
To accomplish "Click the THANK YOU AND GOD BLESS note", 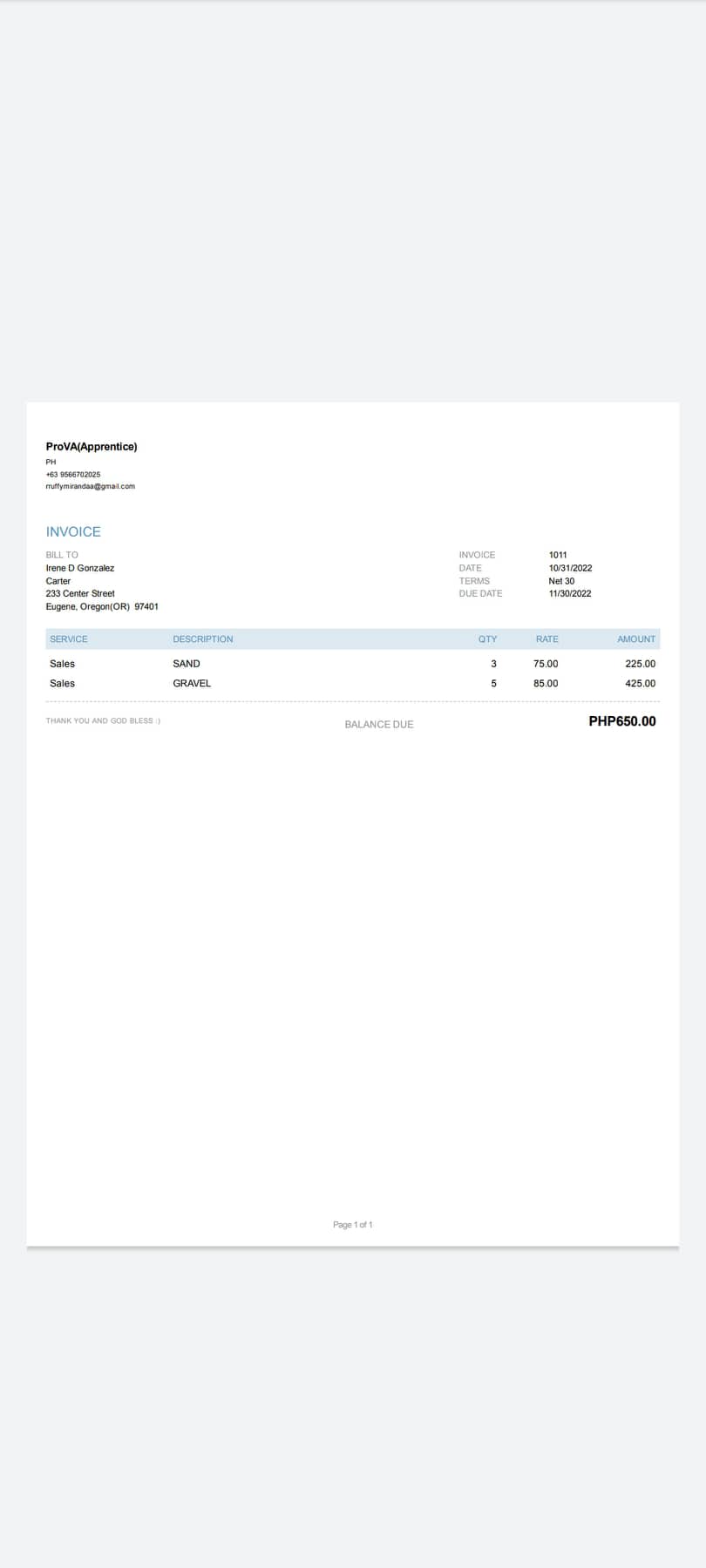I will point(103,721).
